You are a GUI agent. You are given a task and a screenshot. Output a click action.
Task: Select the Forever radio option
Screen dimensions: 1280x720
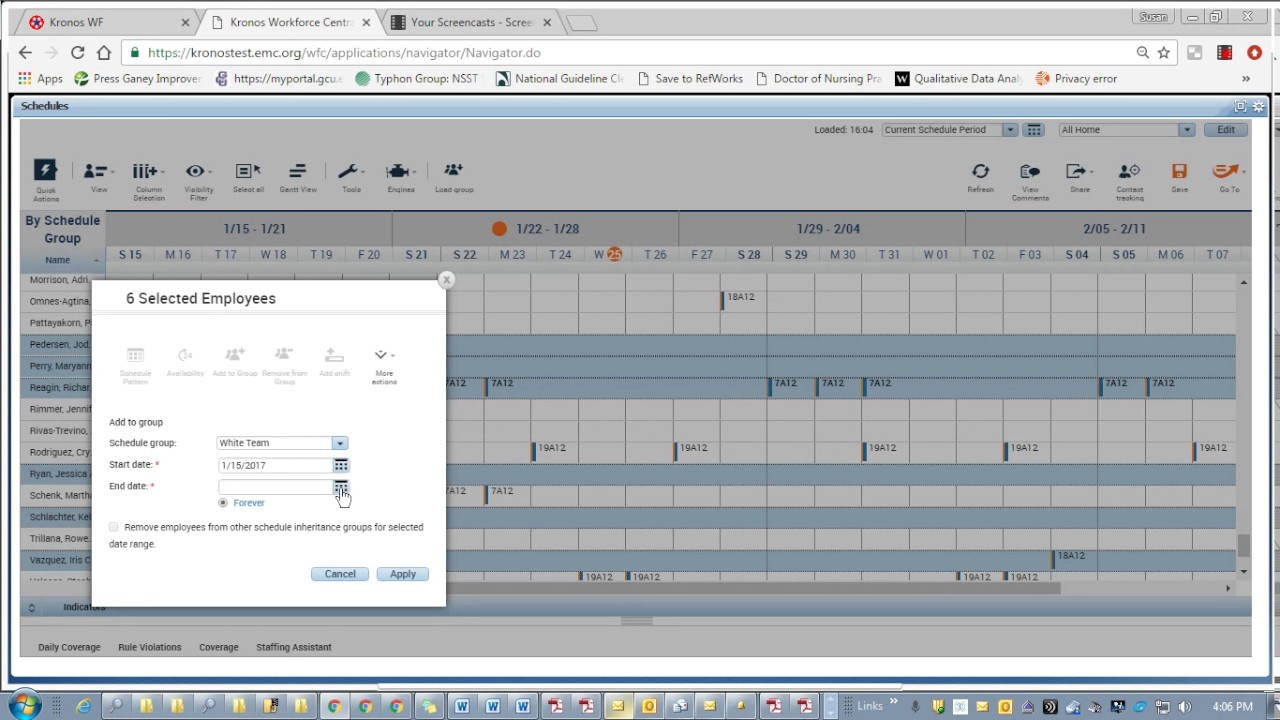(x=223, y=503)
